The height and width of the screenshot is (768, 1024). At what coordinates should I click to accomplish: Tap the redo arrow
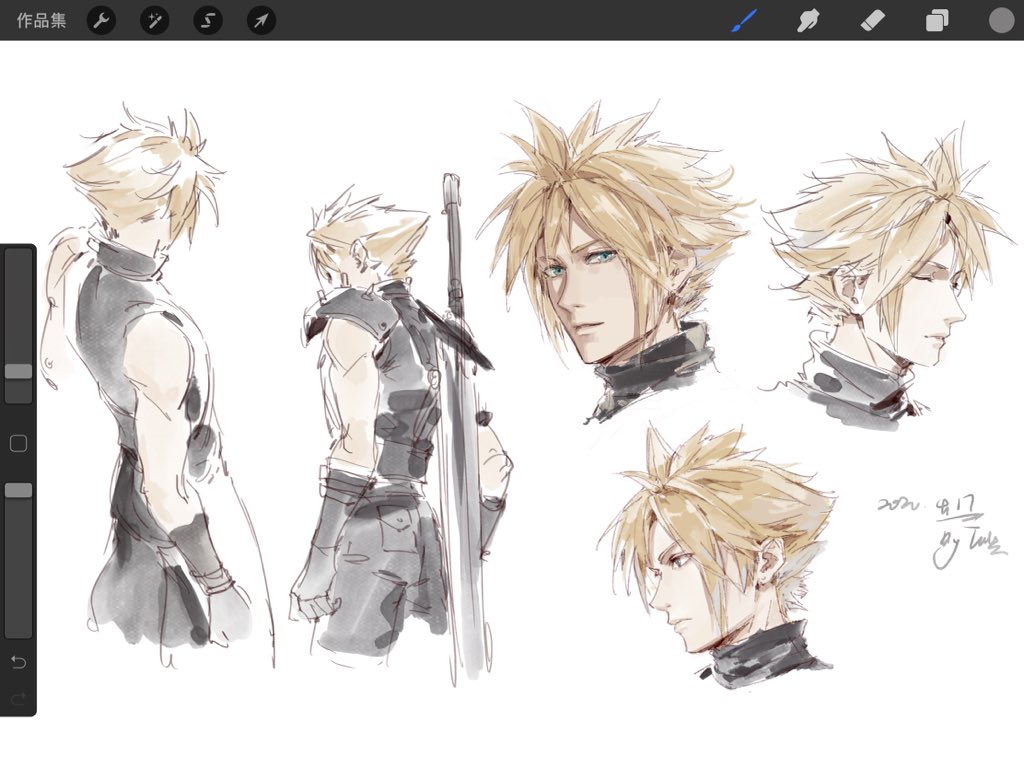click(18, 698)
